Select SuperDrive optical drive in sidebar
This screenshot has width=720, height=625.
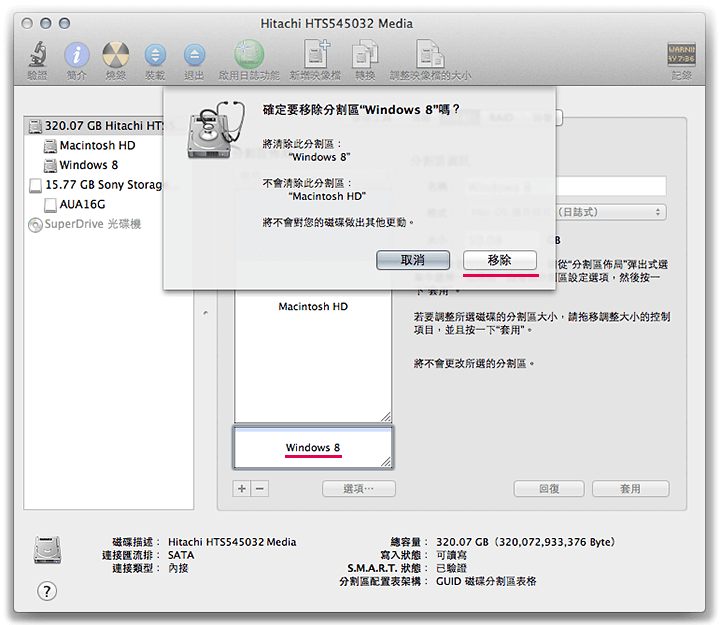tap(84, 224)
